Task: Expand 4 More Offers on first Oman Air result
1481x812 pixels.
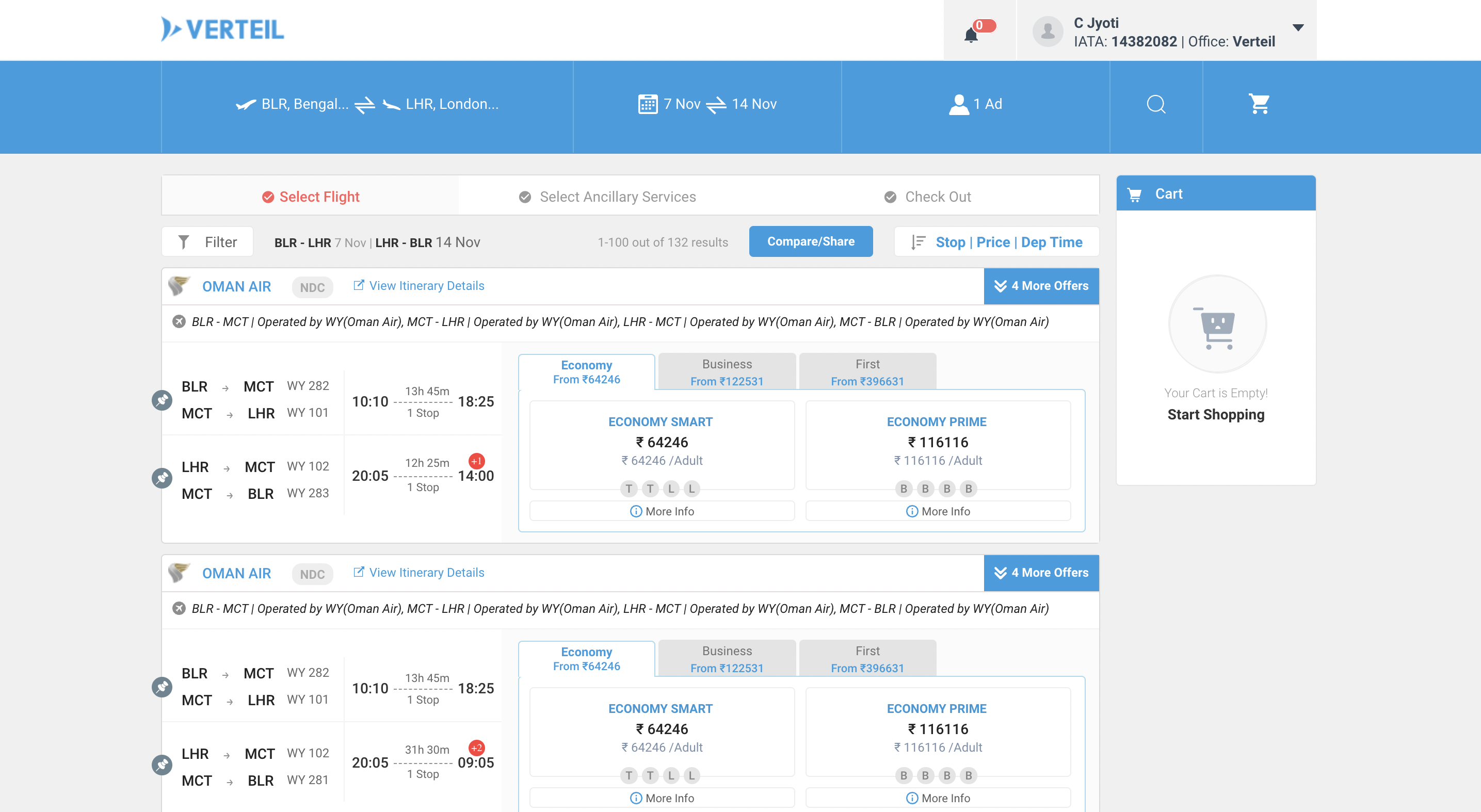Action: [1041, 286]
